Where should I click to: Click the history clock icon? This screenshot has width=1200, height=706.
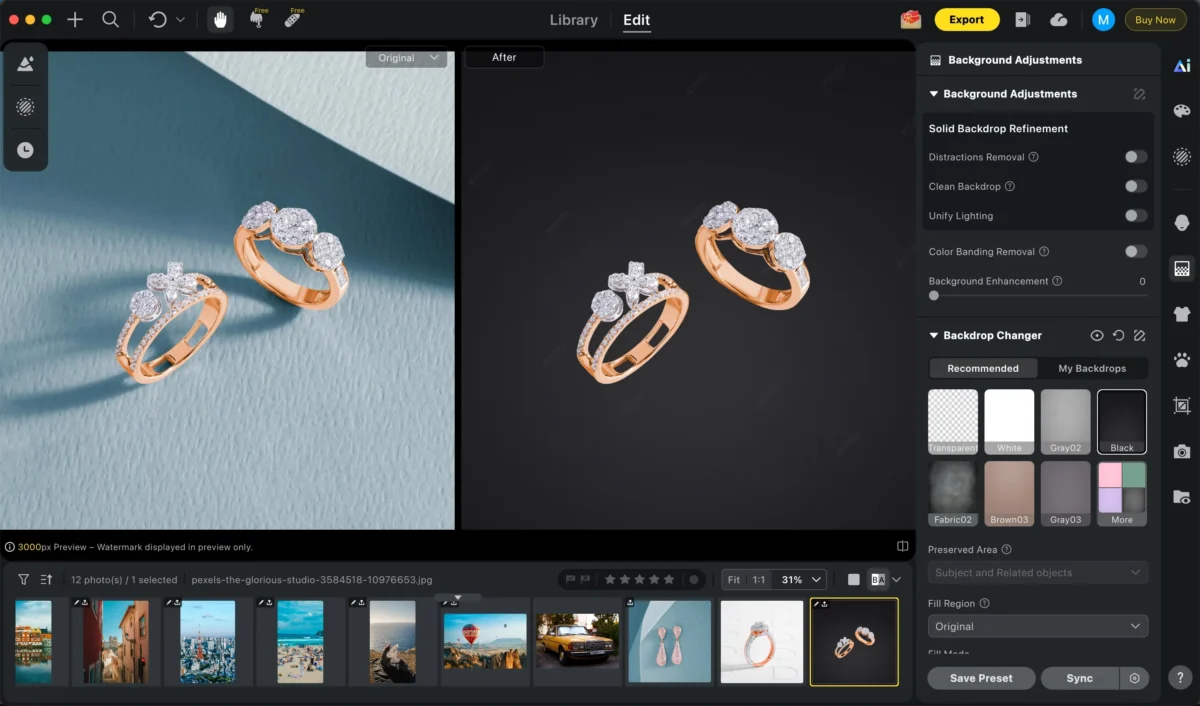25,150
